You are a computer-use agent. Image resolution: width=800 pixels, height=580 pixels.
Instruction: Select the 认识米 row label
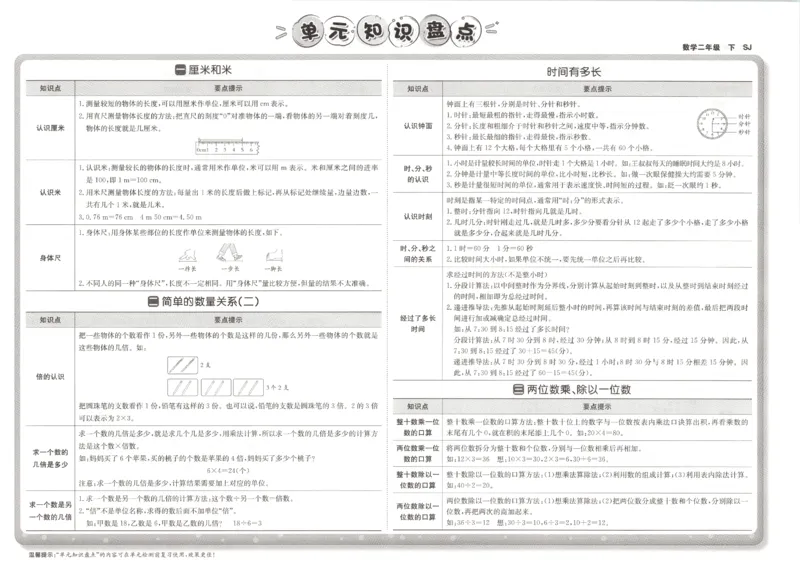pos(51,192)
